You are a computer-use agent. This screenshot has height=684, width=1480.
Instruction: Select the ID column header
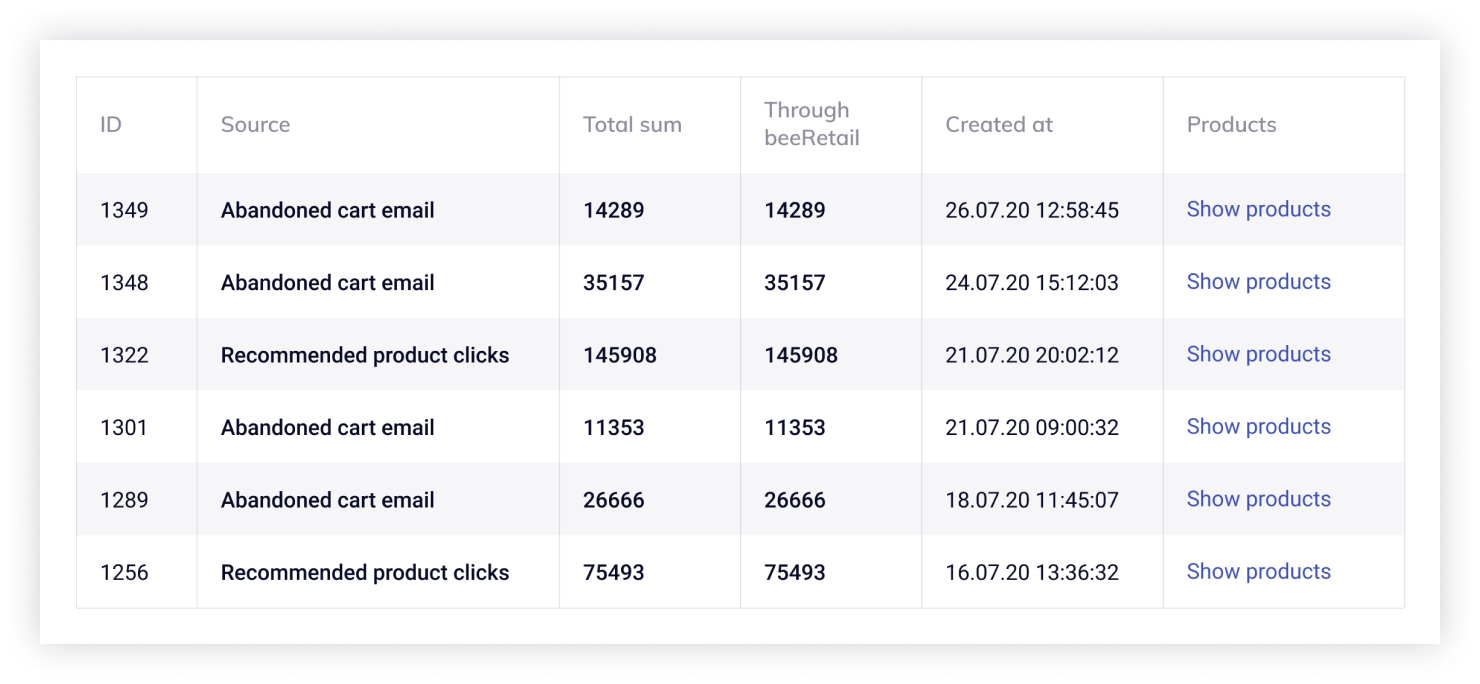tap(111, 125)
